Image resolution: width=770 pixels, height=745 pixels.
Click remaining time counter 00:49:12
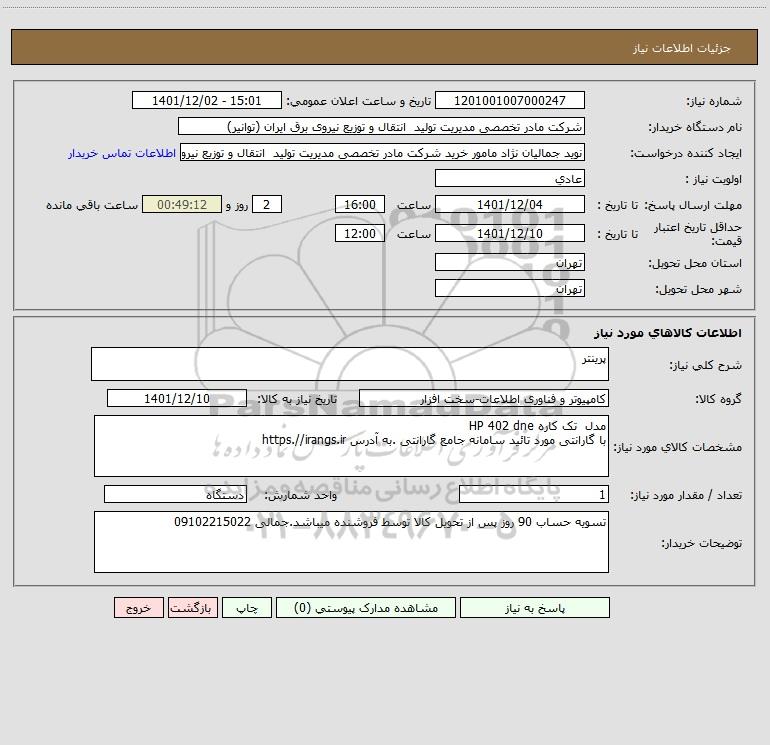pos(182,204)
